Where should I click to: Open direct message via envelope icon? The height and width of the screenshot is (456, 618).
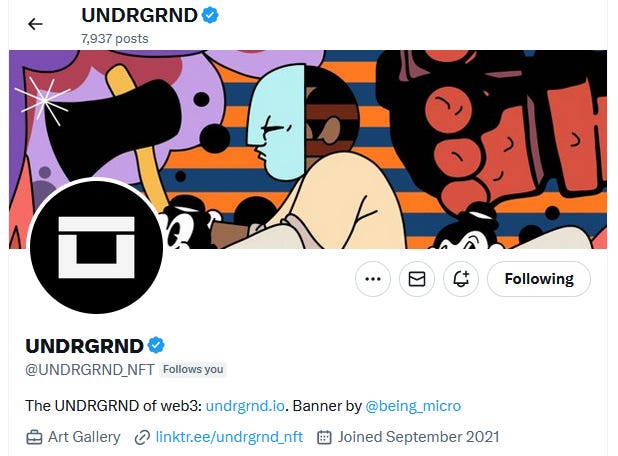point(417,279)
